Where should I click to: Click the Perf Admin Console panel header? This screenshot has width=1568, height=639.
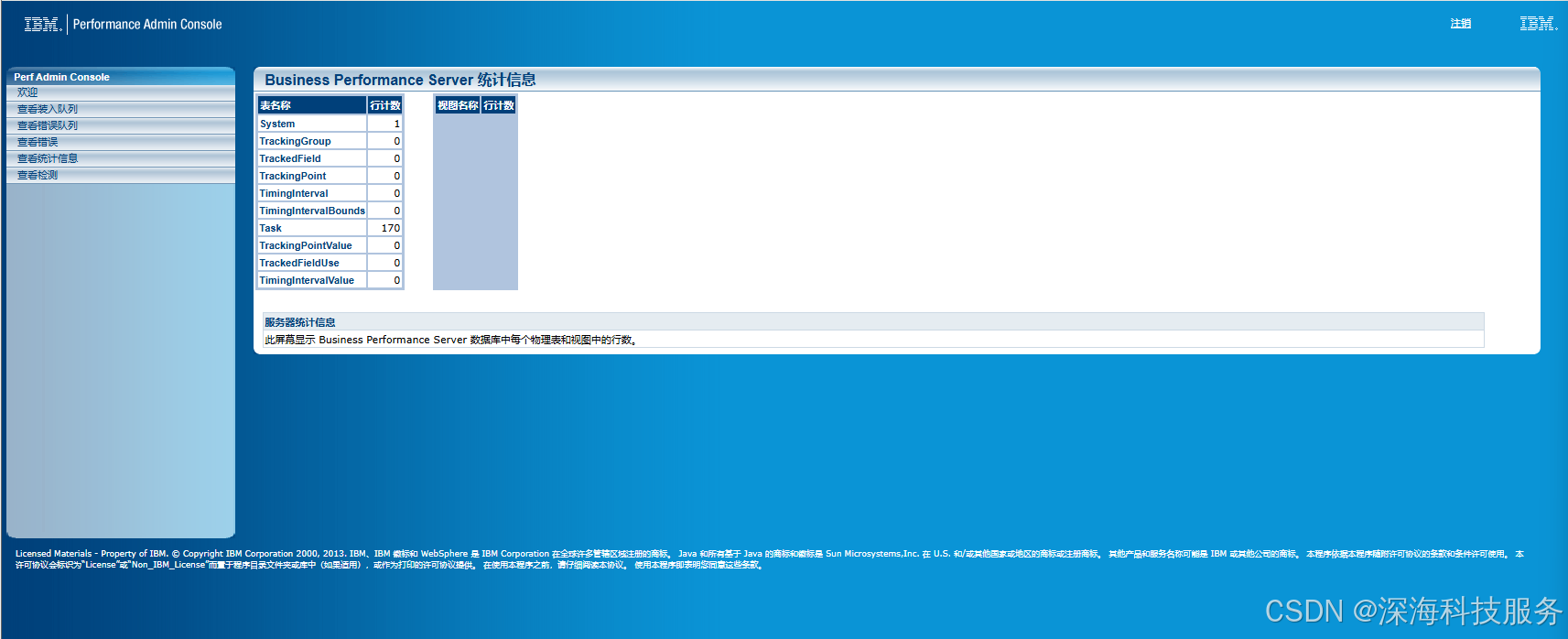point(121,77)
